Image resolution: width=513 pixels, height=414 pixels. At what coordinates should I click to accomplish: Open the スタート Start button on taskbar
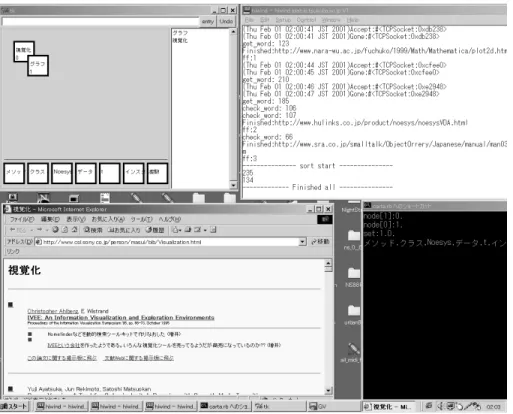[x=15, y=406]
